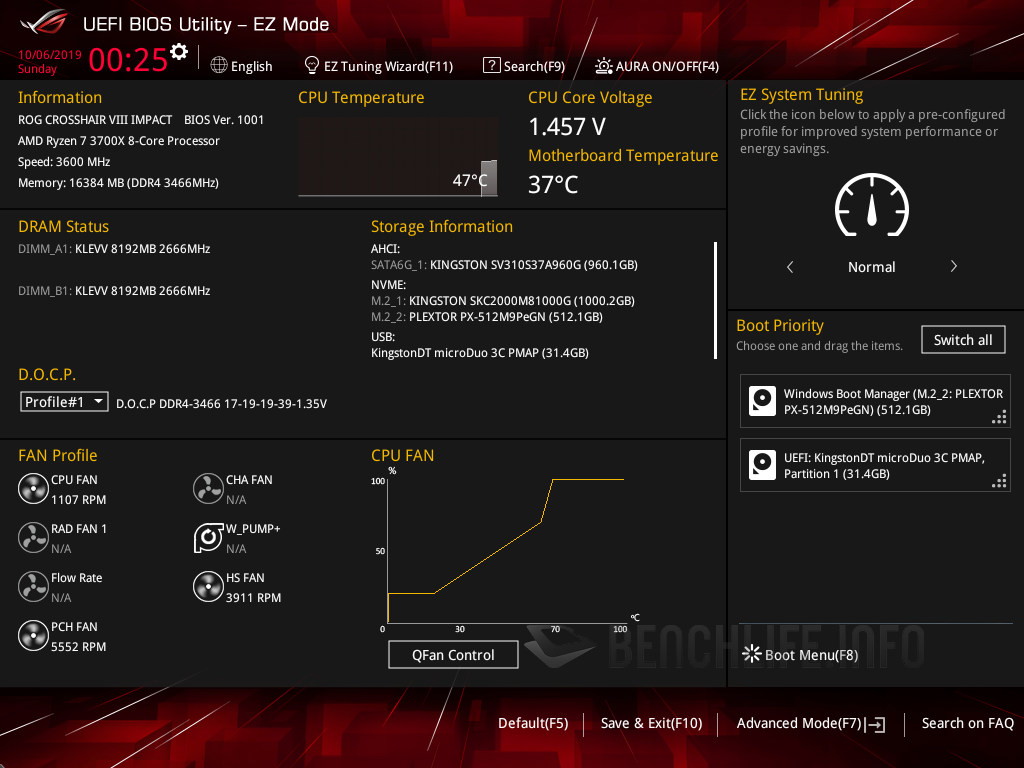1024x768 pixels.
Task: Click Motherboard Temperature 37°C value
Action: click(553, 184)
